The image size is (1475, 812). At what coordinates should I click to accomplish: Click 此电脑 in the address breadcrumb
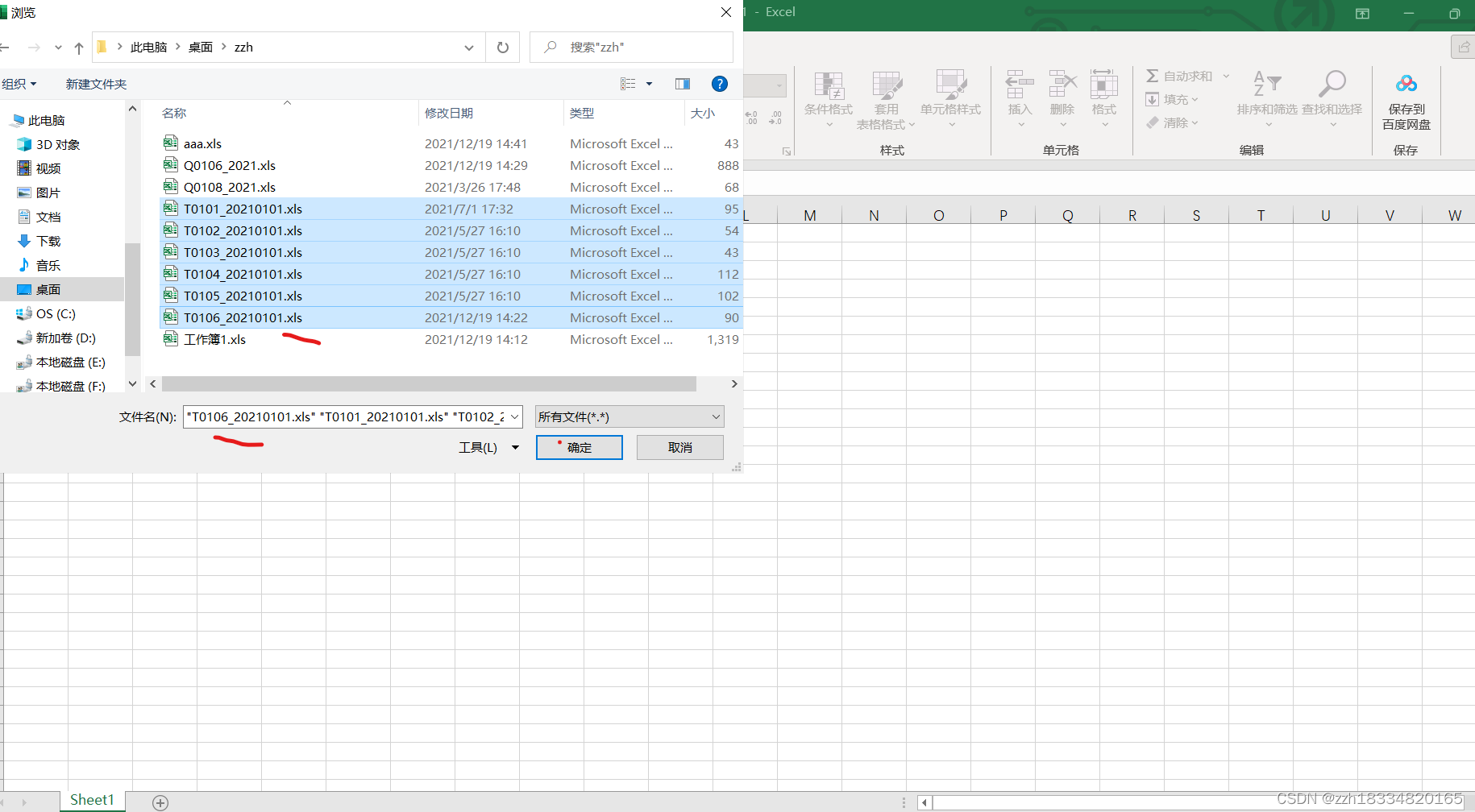(x=148, y=48)
